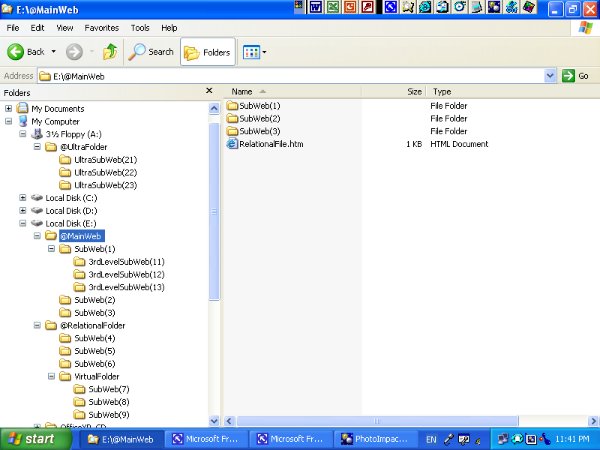Click the Windows Start button
The width and height of the screenshot is (600, 450).
click(30, 439)
